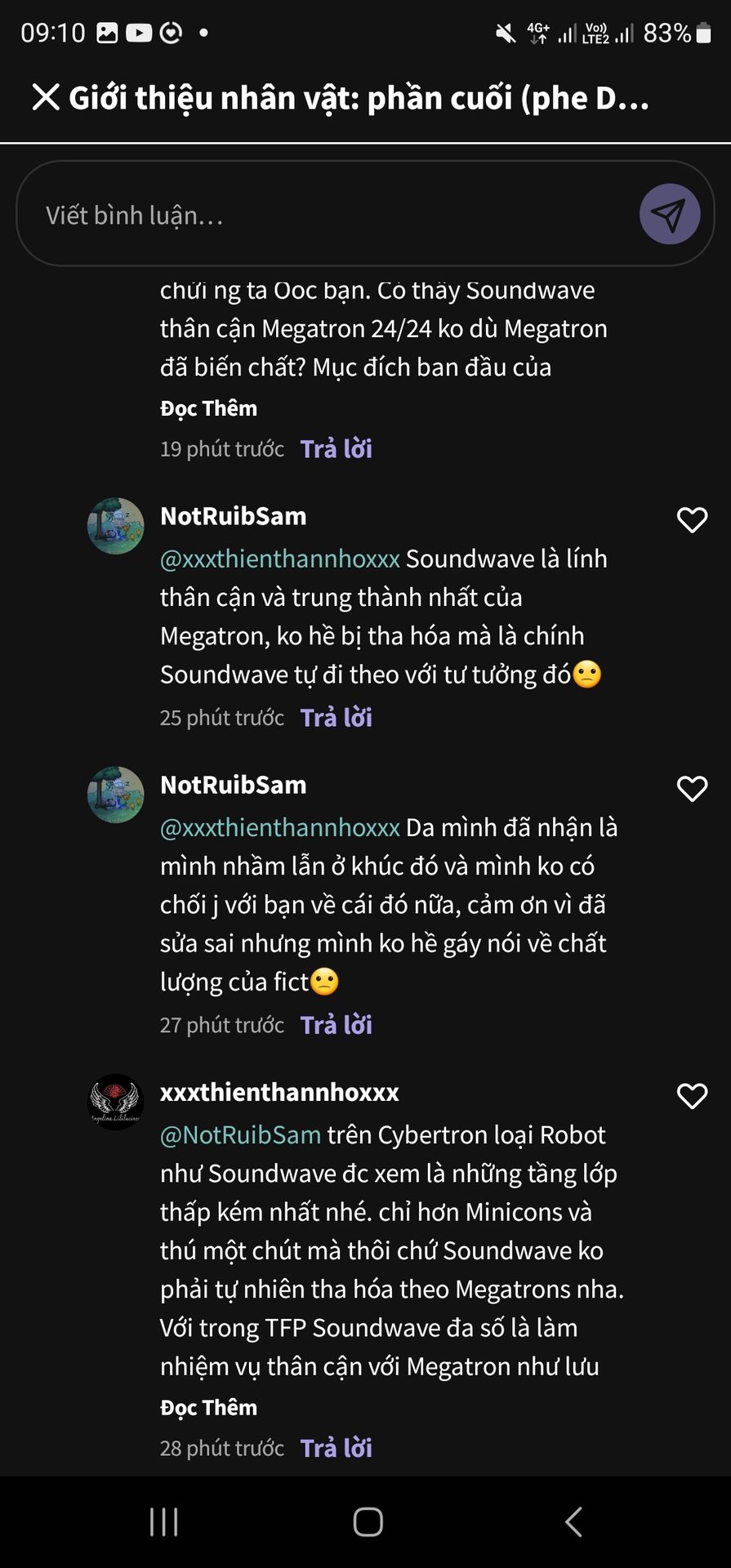Viewport: 731px width, 1568px height.
Task: Expand the top comment with Đọc Thêm
Action: (208, 408)
